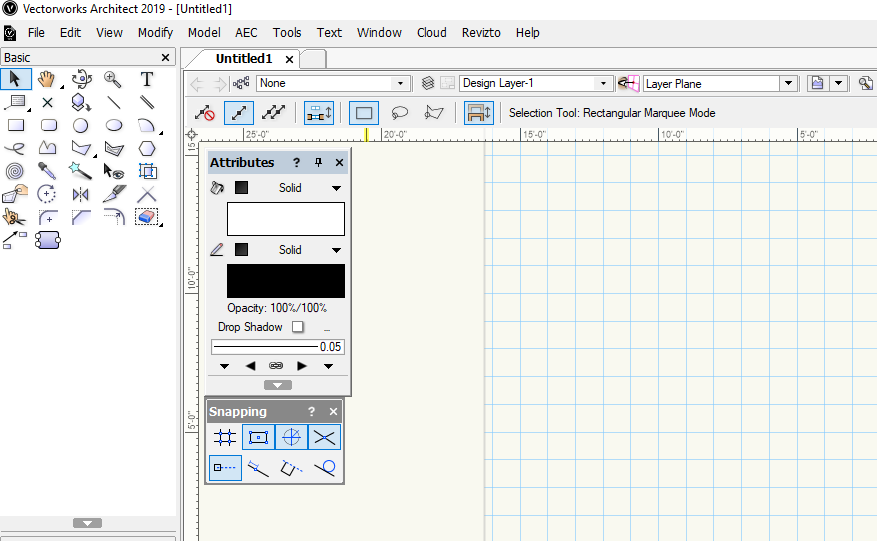Select the Spiral tool

click(x=16, y=171)
